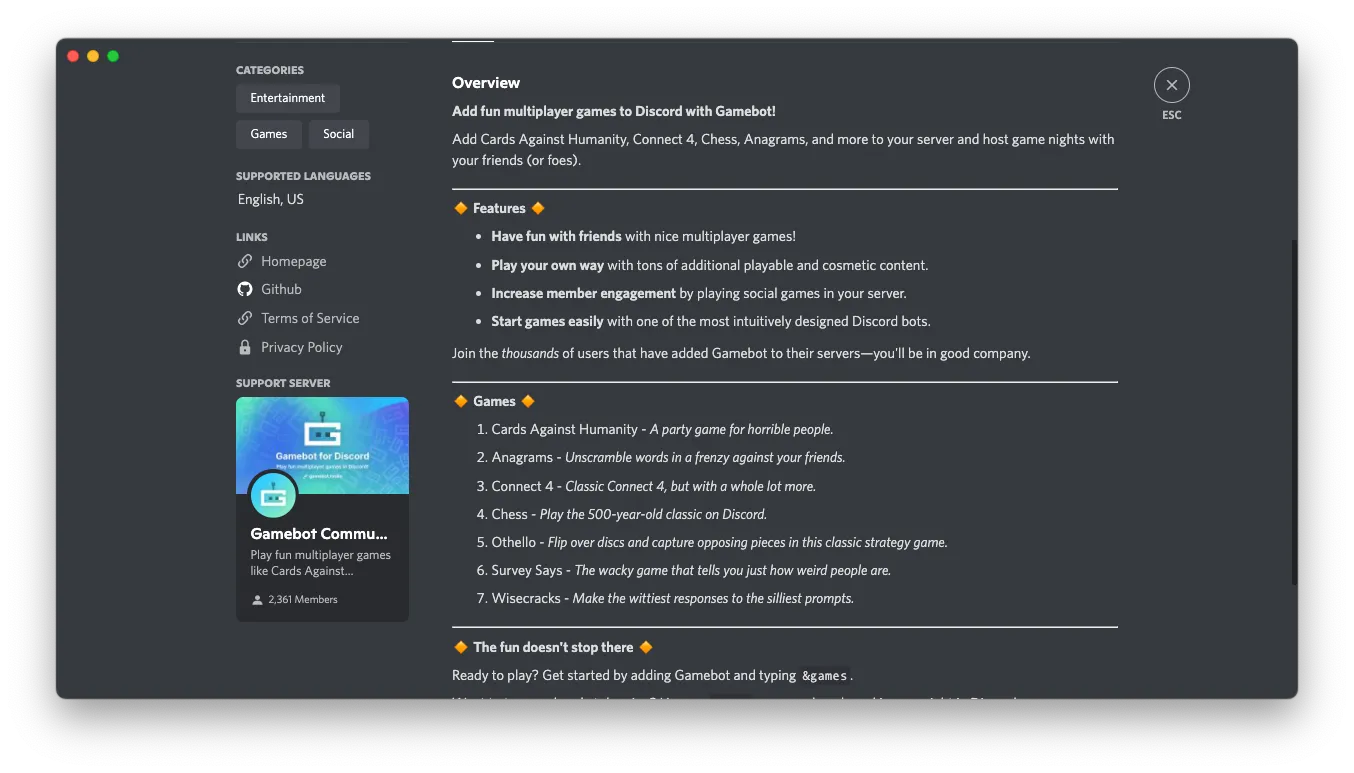This screenshot has height=773, width=1354.
Task: Click the Overview heading
Action: pos(486,83)
